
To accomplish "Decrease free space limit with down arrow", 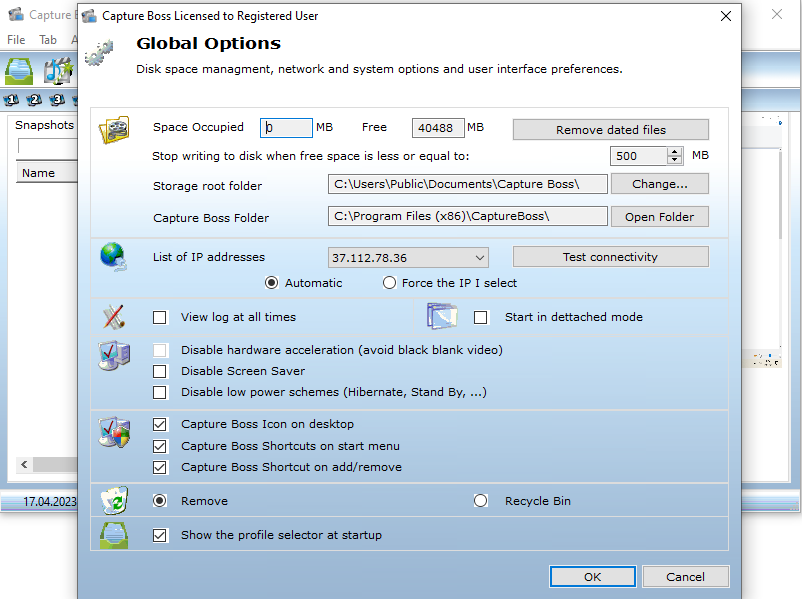I will click(x=675, y=160).
